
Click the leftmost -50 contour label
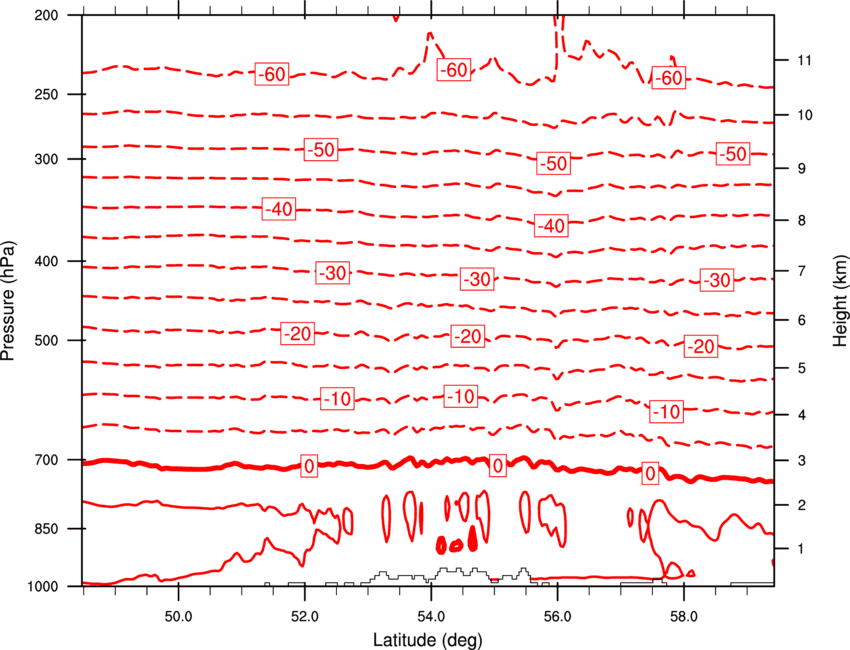coord(321,150)
